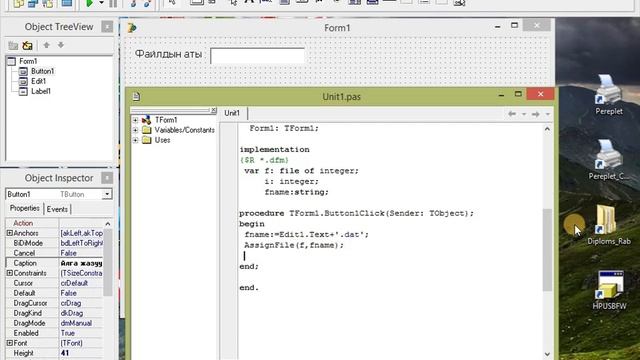This screenshot has width=640, height=360.
Task: Click the Object Inspector scrollbar up arrow
Action: [x=108, y=224]
